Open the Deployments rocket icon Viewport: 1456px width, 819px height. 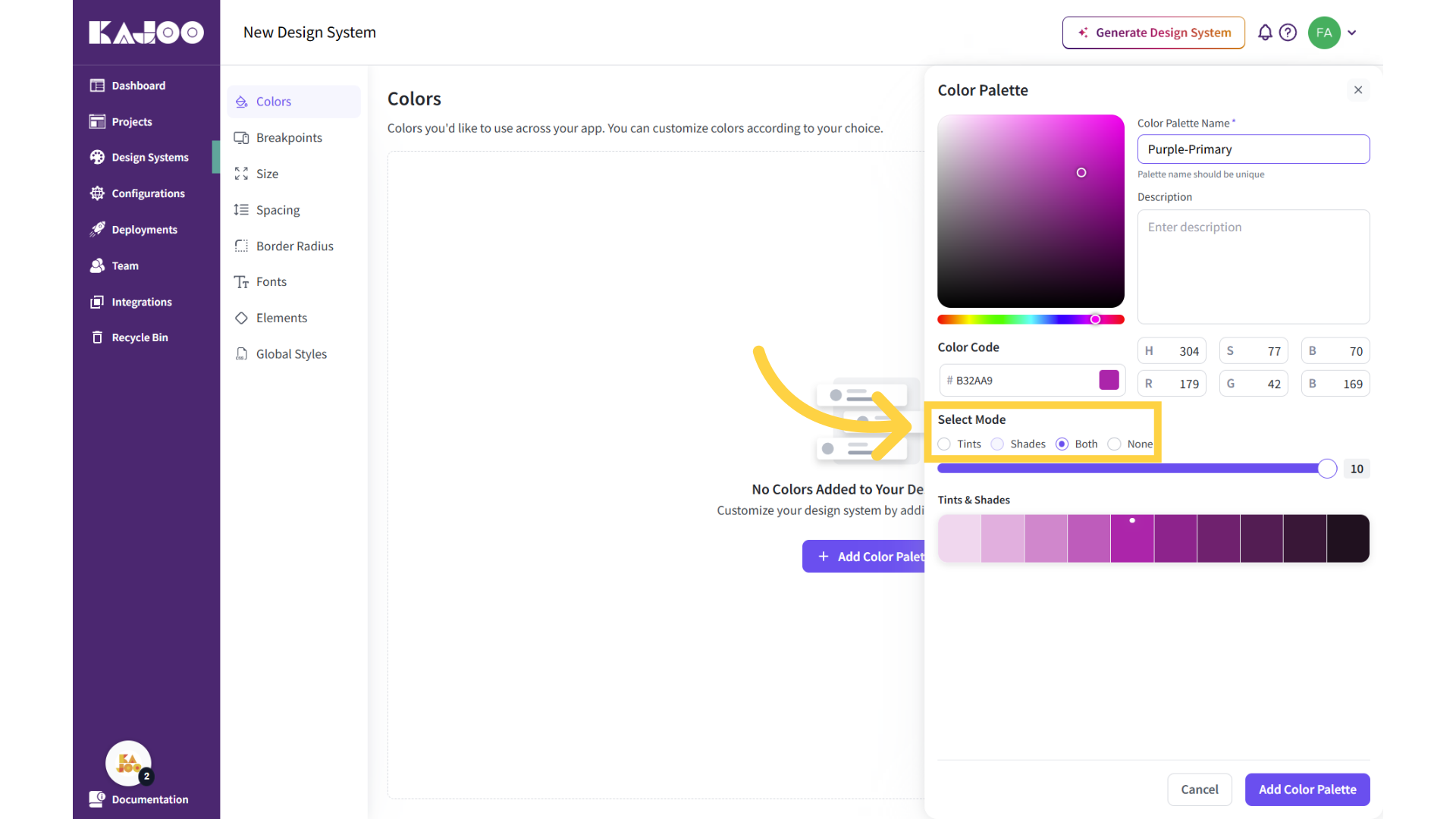click(x=97, y=229)
